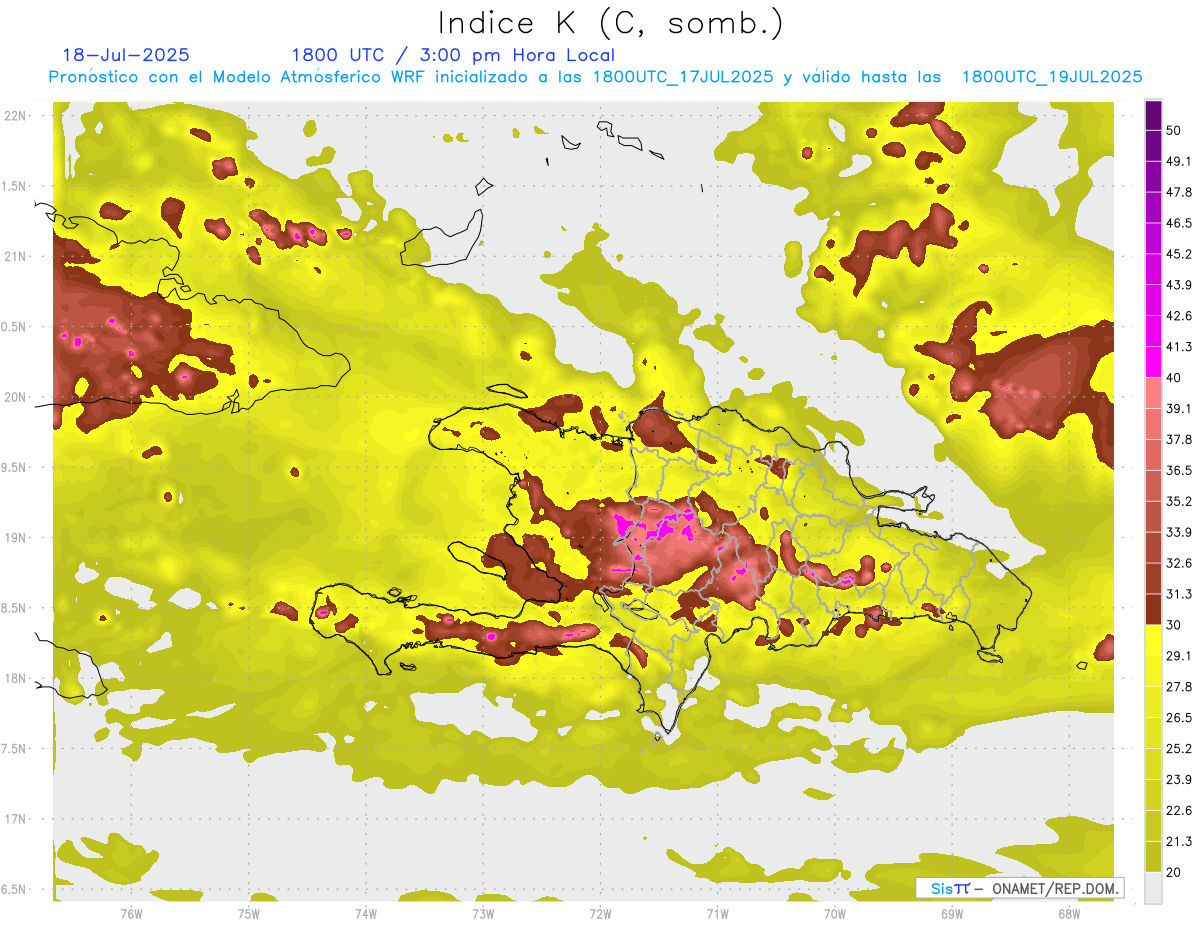The width and height of the screenshot is (1200, 927).
Task: Click the "70W" longitude label
Action: click(x=835, y=913)
